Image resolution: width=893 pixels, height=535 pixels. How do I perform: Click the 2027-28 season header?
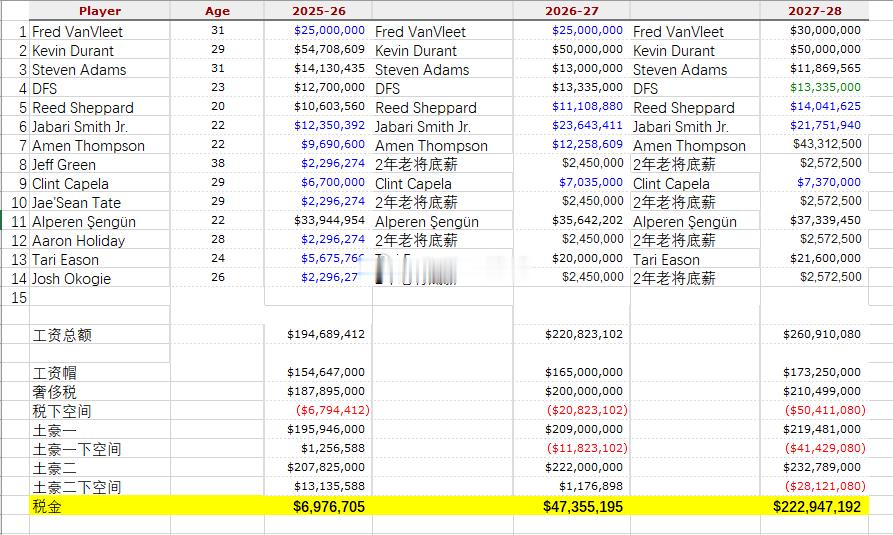click(814, 11)
